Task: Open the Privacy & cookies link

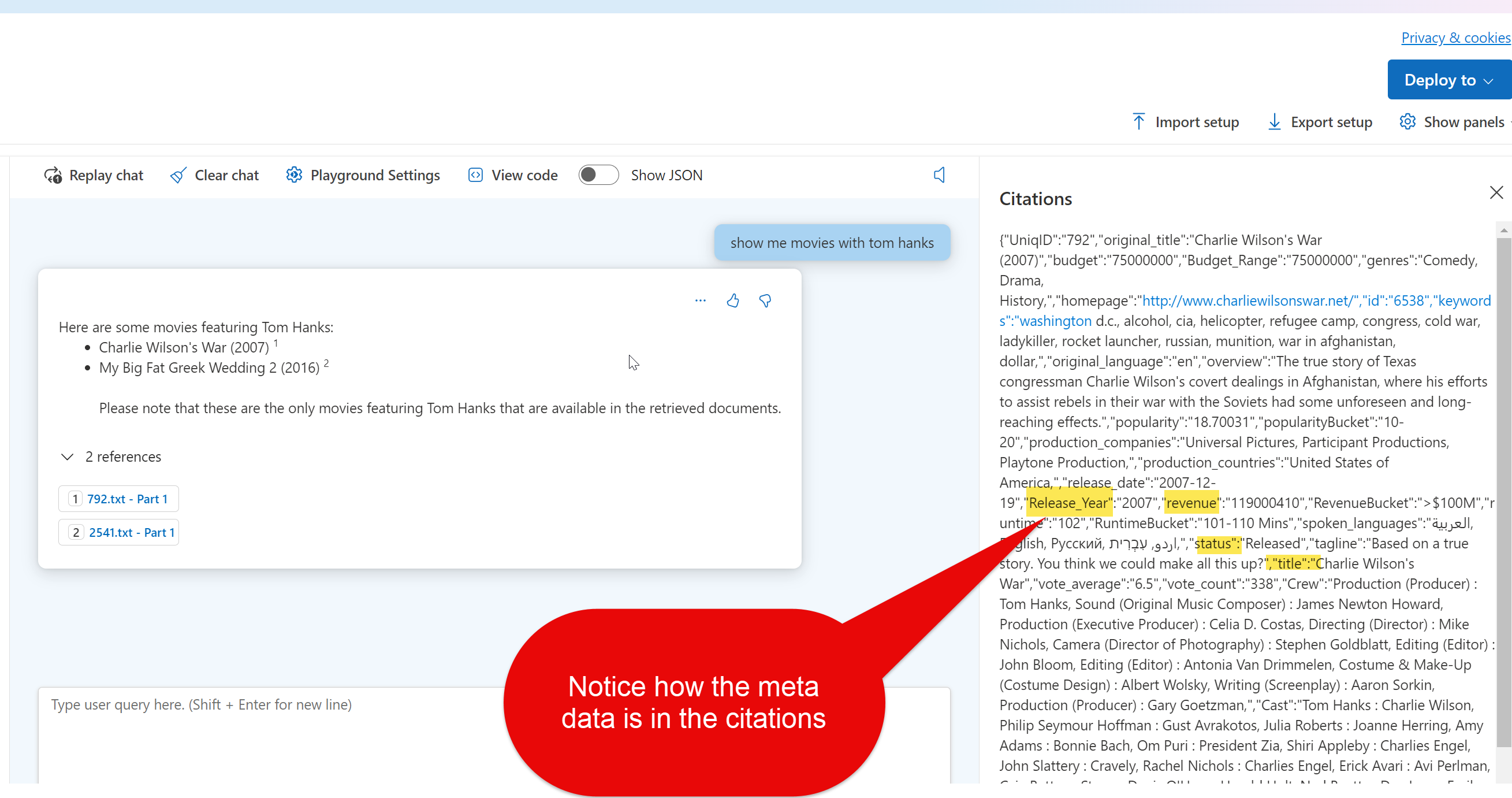Action: pos(1455,38)
